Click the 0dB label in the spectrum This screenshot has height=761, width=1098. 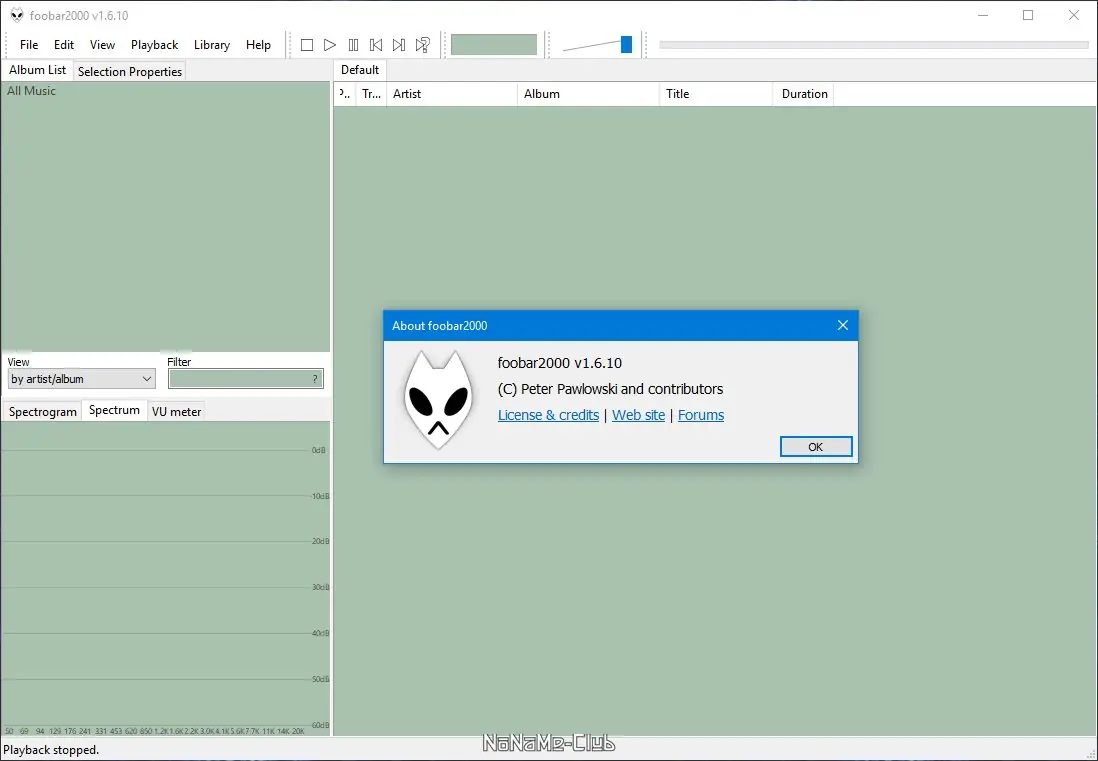pyautogui.click(x=319, y=450)
